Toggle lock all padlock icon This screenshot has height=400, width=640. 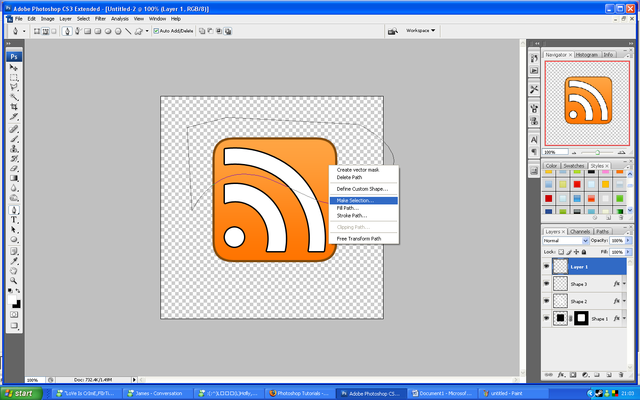click(584, 252)
